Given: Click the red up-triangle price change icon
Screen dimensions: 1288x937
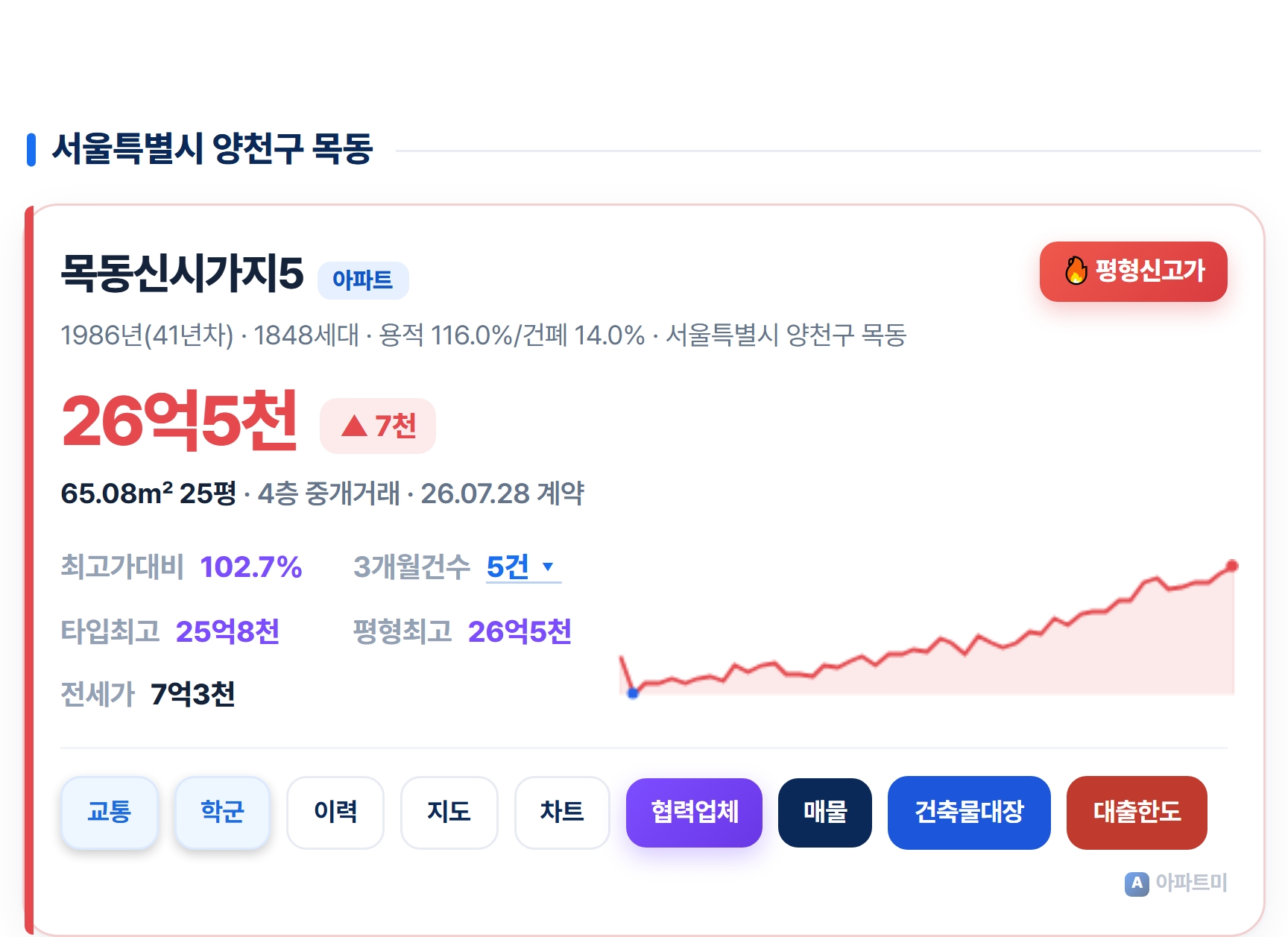Looking at the screenshot, I should (x=354, y=426).
